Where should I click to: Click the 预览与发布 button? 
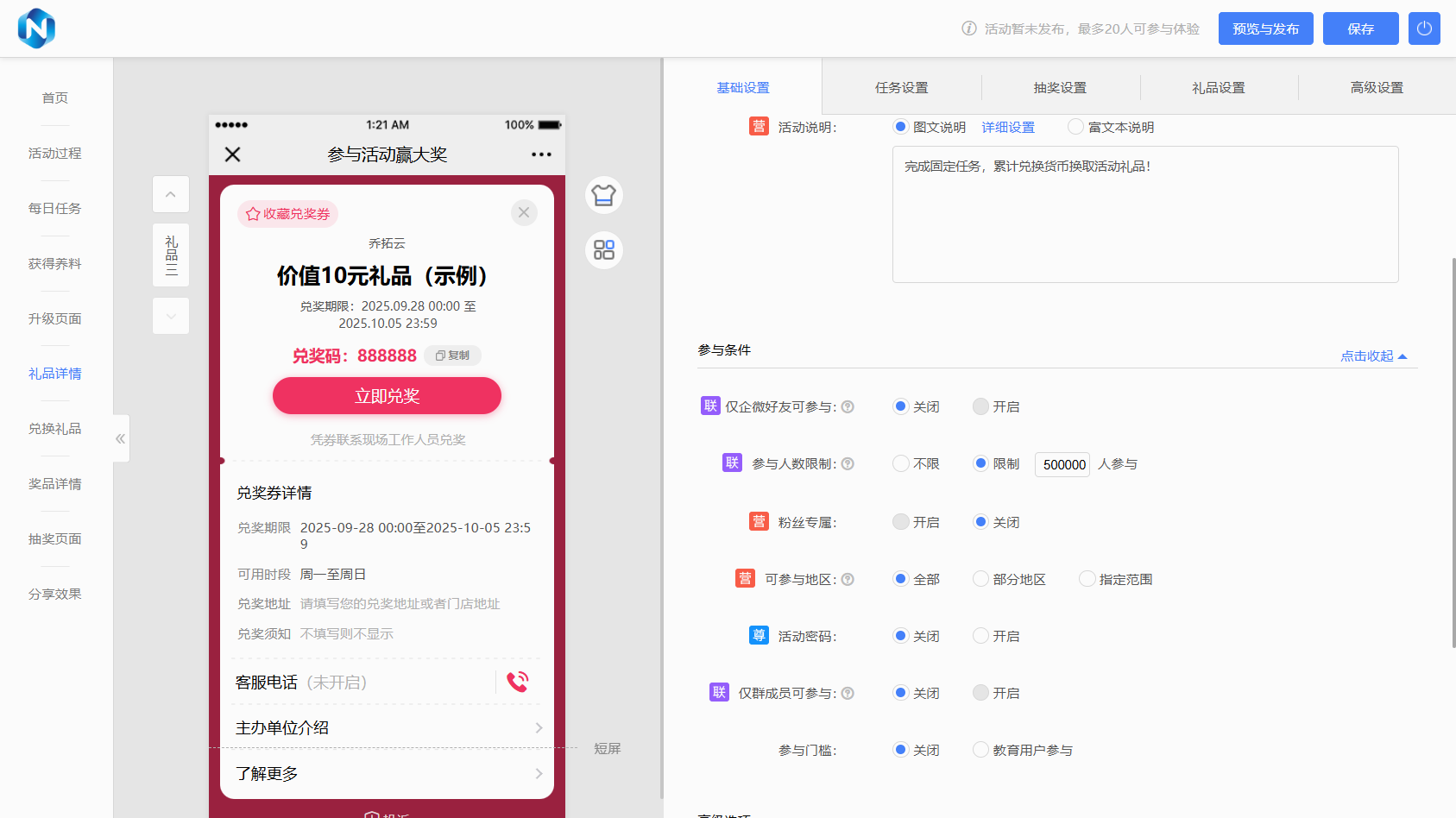(1265, 28)
